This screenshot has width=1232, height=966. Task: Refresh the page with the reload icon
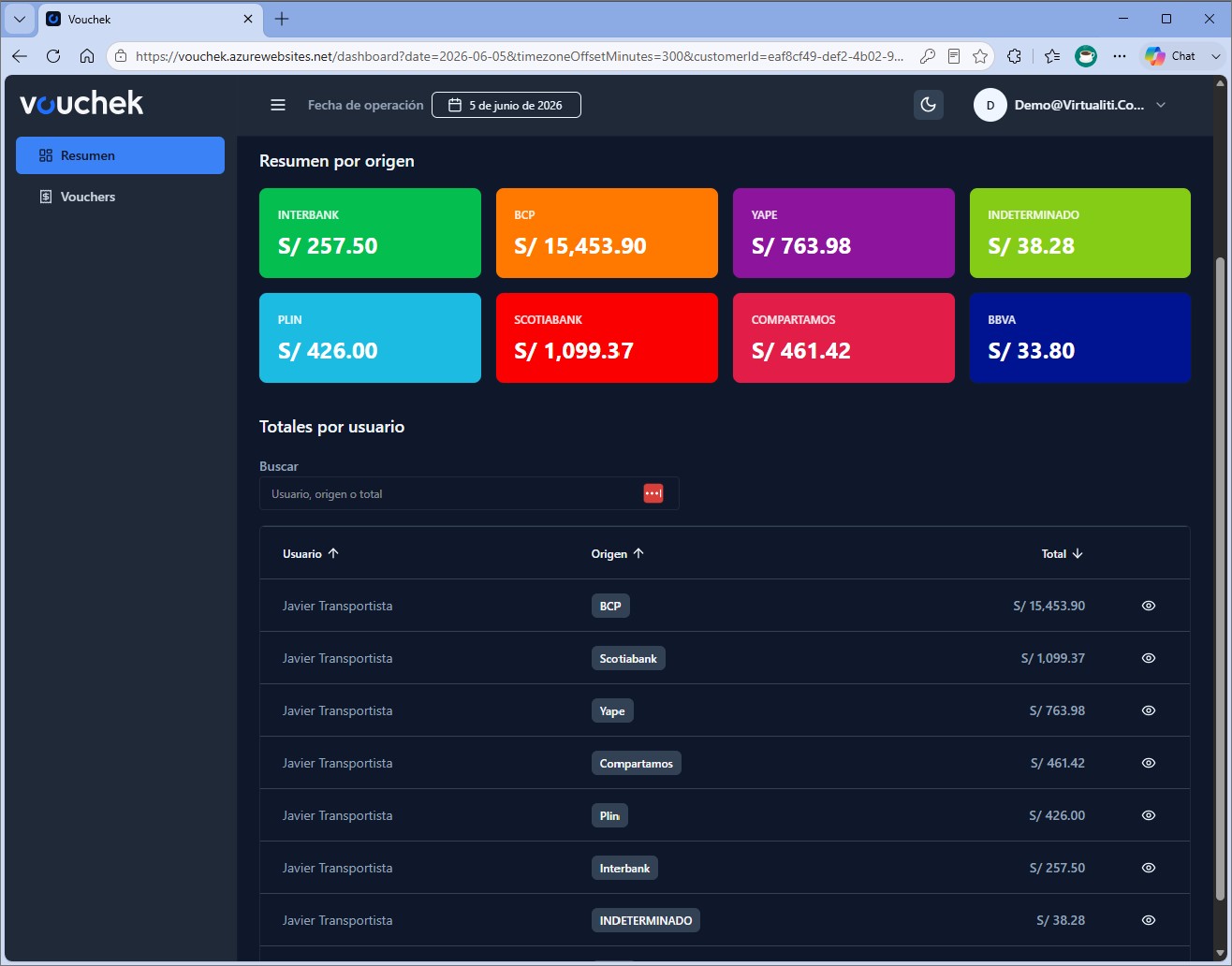tap(53, 56)
